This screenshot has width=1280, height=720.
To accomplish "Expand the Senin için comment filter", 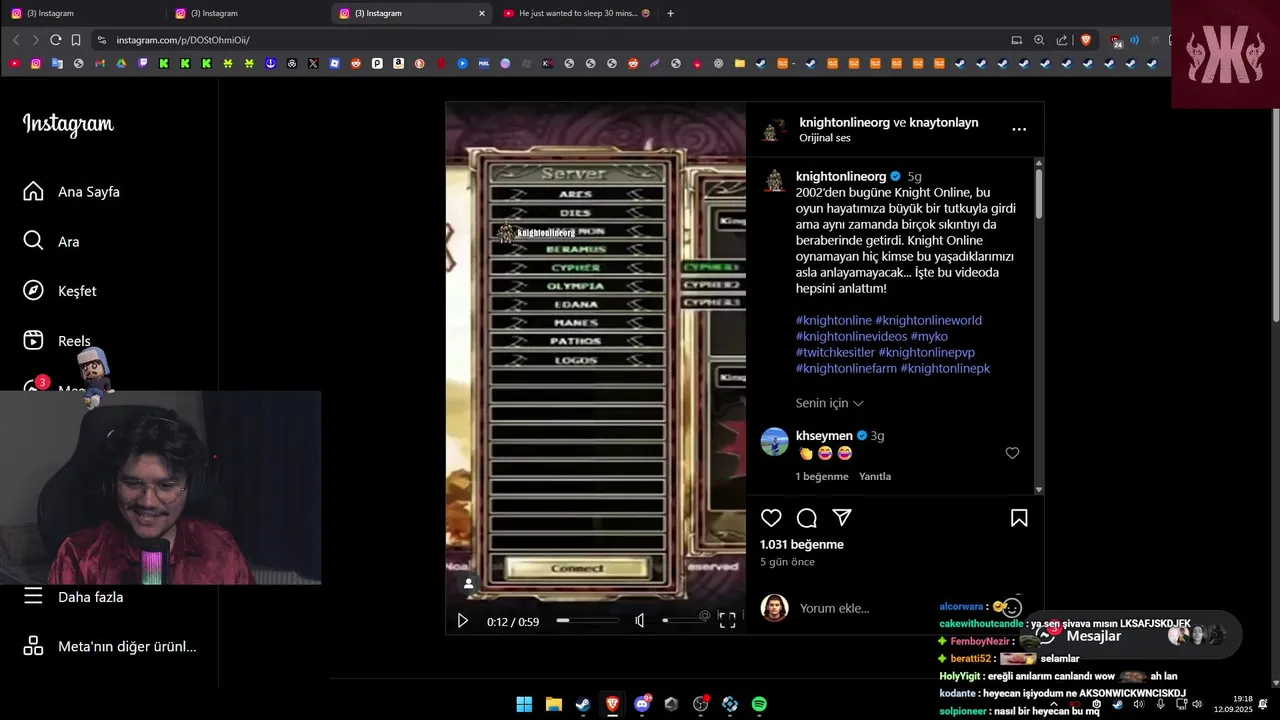I will 829,403.
